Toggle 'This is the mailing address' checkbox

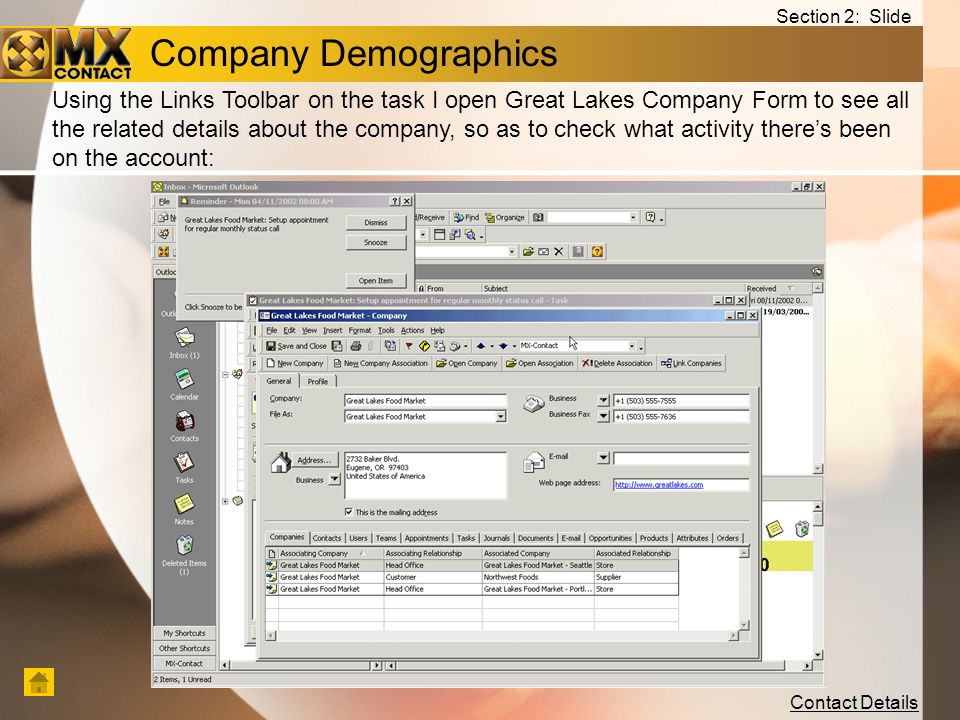tap(348, 512)
